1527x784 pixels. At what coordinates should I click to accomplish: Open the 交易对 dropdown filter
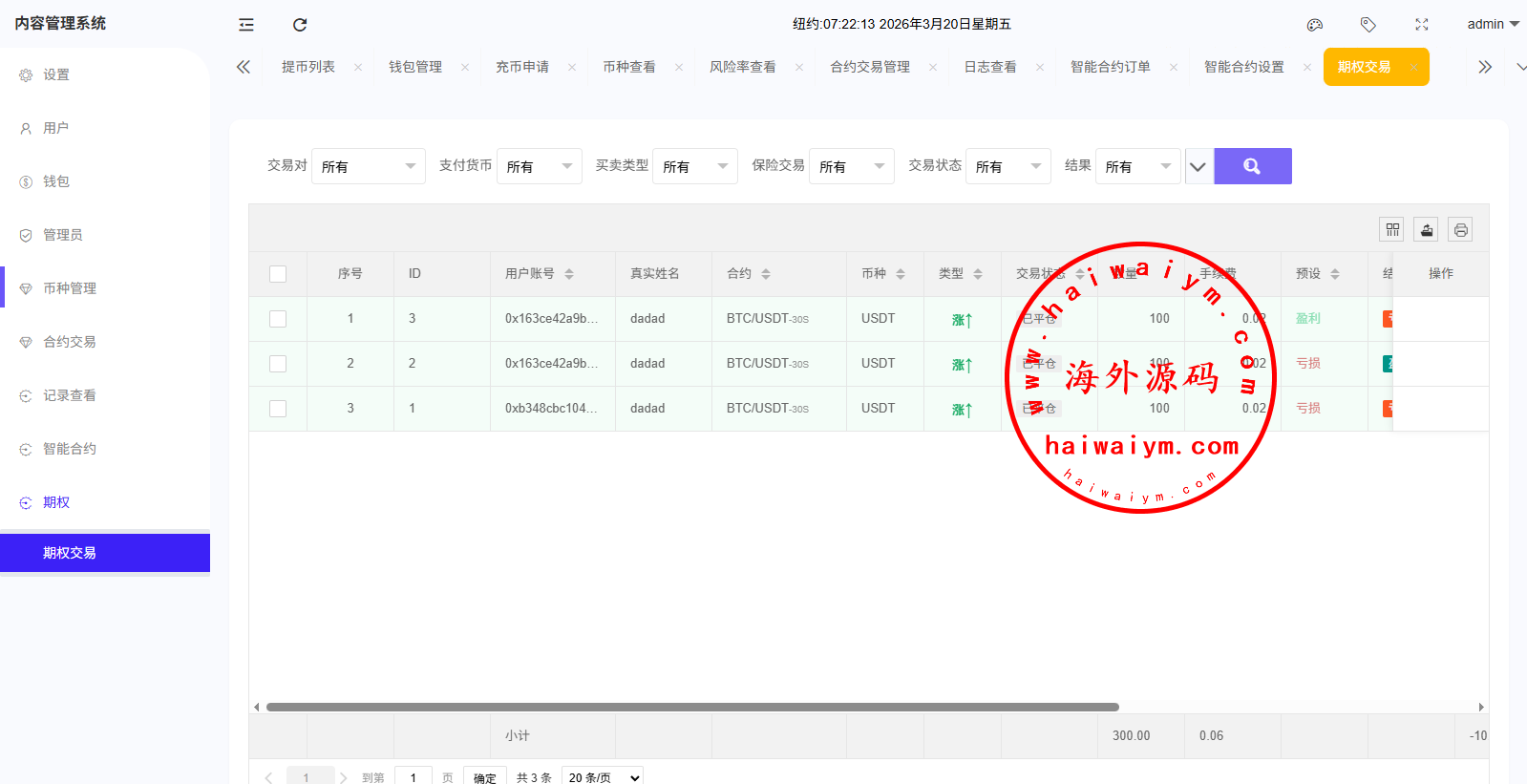[x=368, y=166]
